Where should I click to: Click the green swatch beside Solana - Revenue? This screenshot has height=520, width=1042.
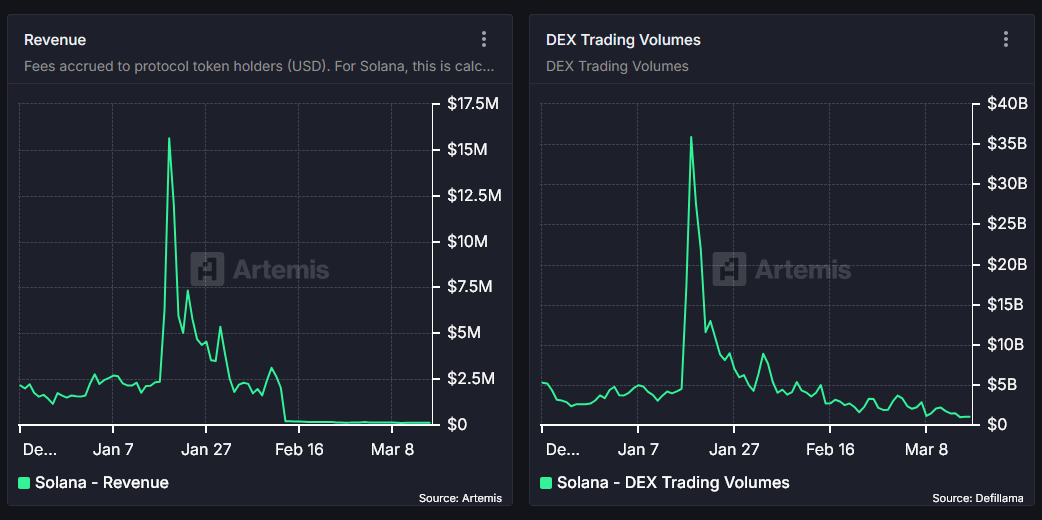pyautogui.click(x=25, y=483)
